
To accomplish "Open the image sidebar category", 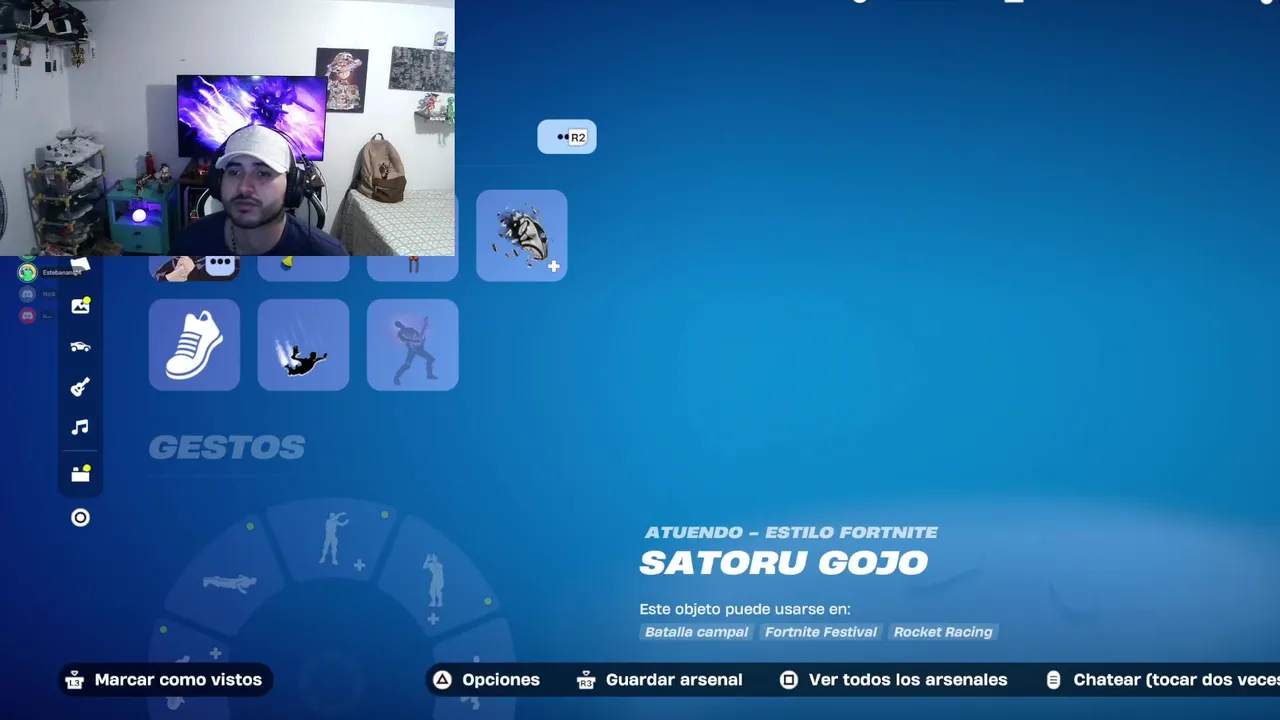I will pyautogui.click(x=80, y=306).
